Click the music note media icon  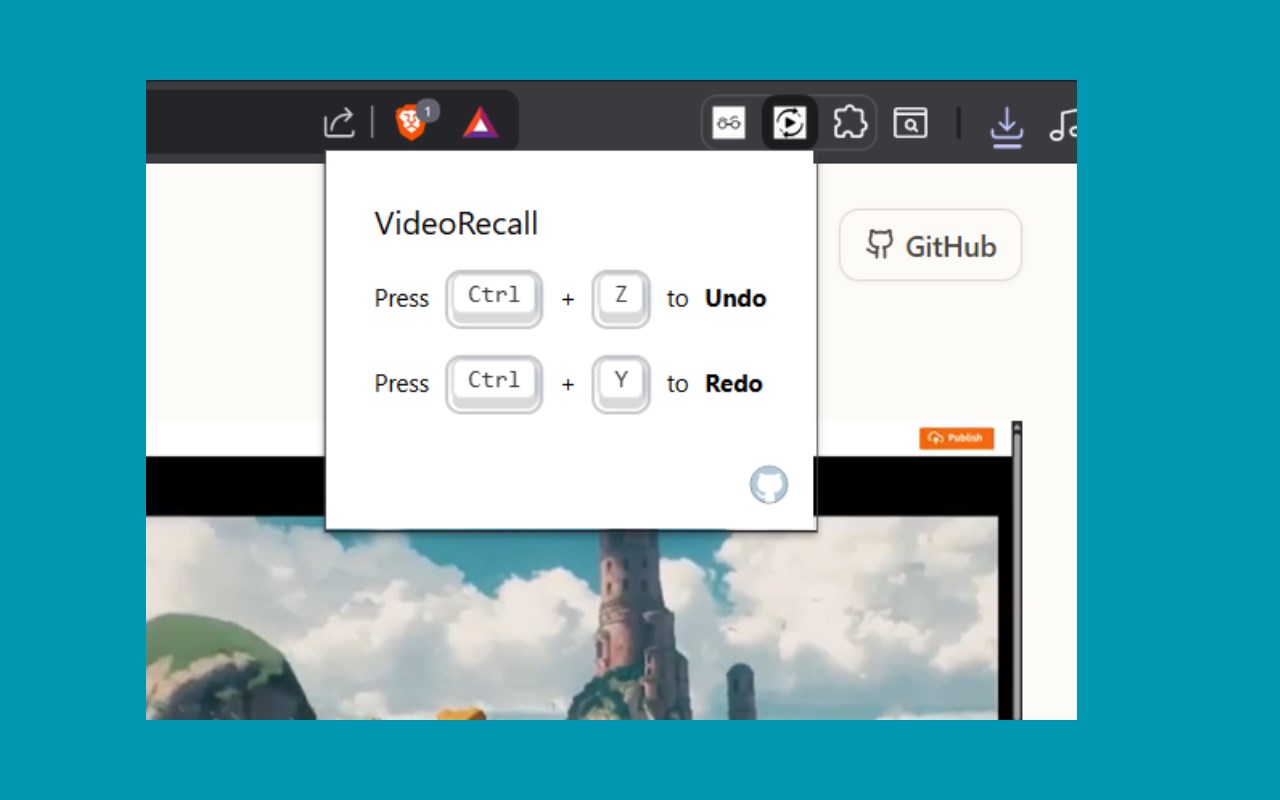1063,124
